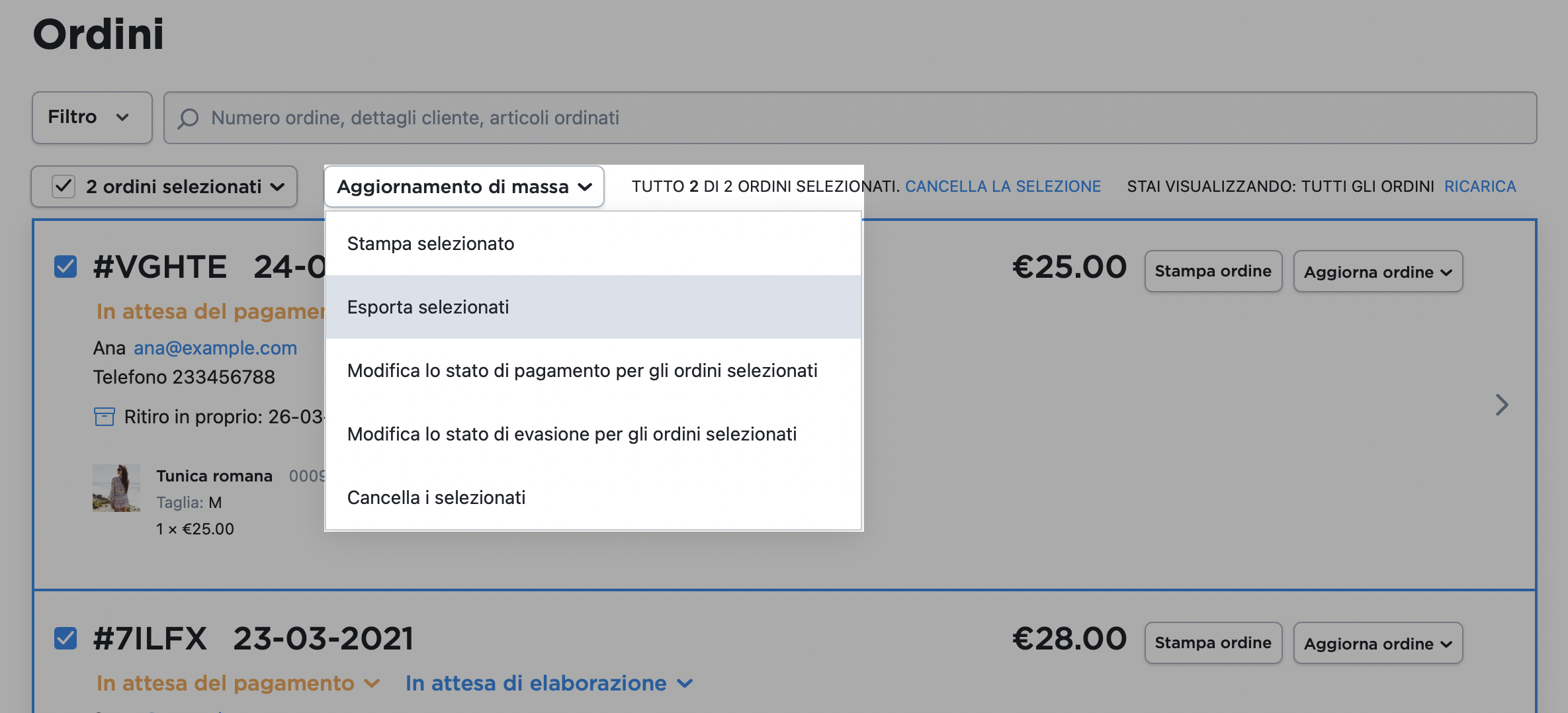Click the pickup box icon beside Ritiro in proprio

pyautogui.click(x=105, y=417)
